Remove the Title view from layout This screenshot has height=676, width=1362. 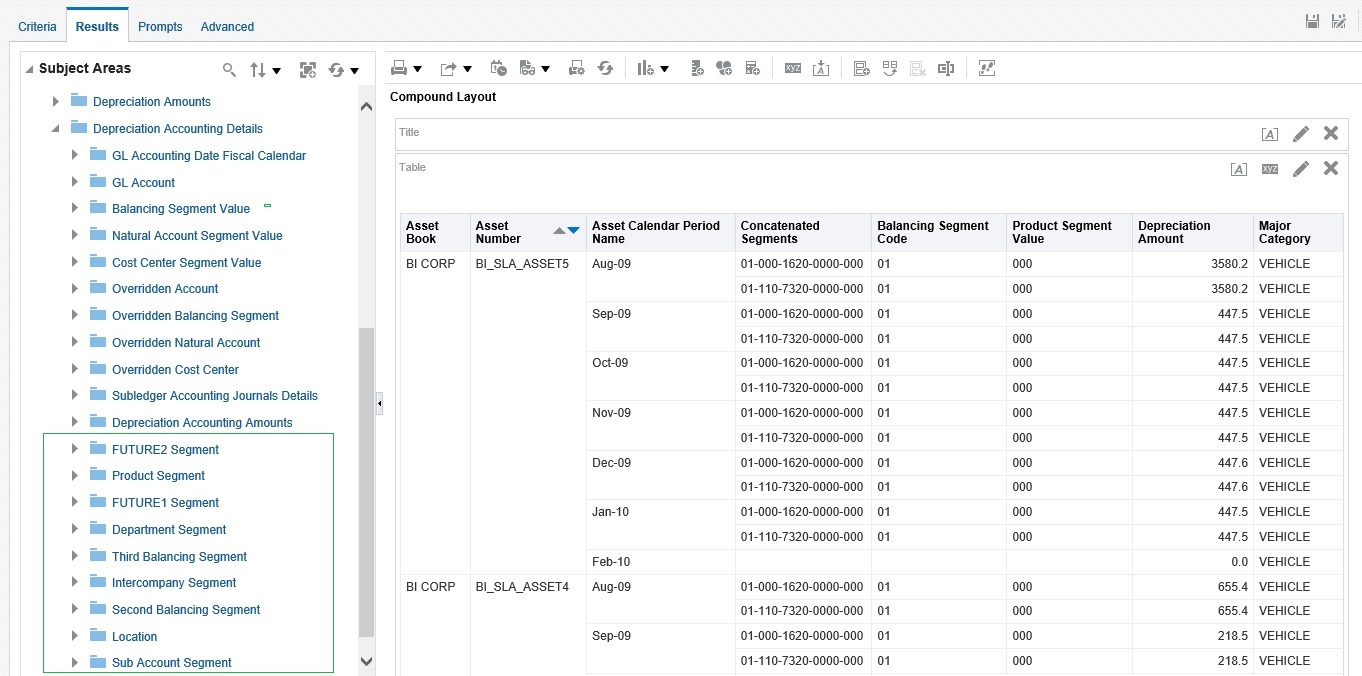coord(1330,133)
